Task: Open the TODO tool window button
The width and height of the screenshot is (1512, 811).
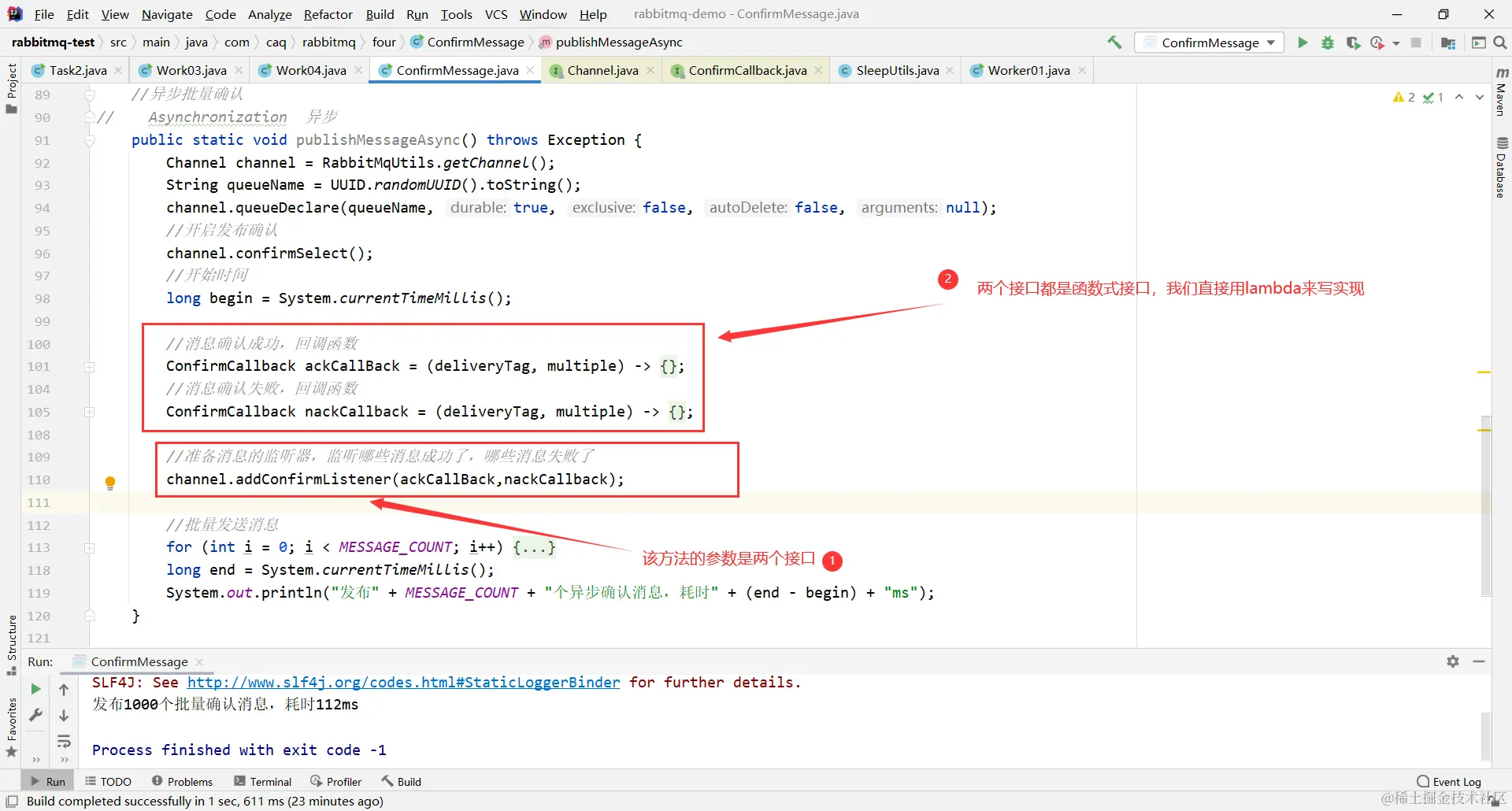Action: pos(108,782)
